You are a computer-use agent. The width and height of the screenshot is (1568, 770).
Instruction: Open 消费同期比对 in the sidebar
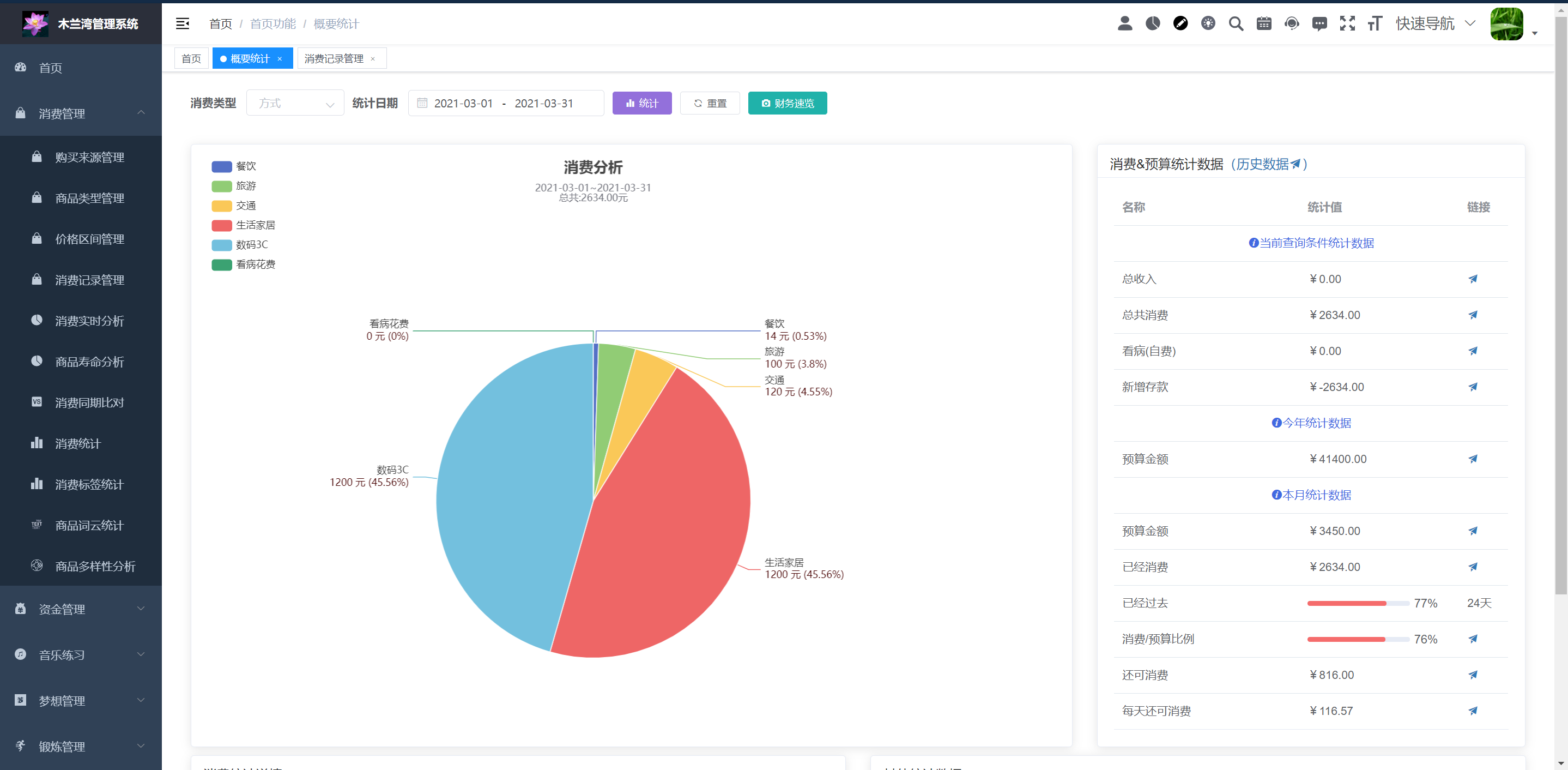coord(81,402)
